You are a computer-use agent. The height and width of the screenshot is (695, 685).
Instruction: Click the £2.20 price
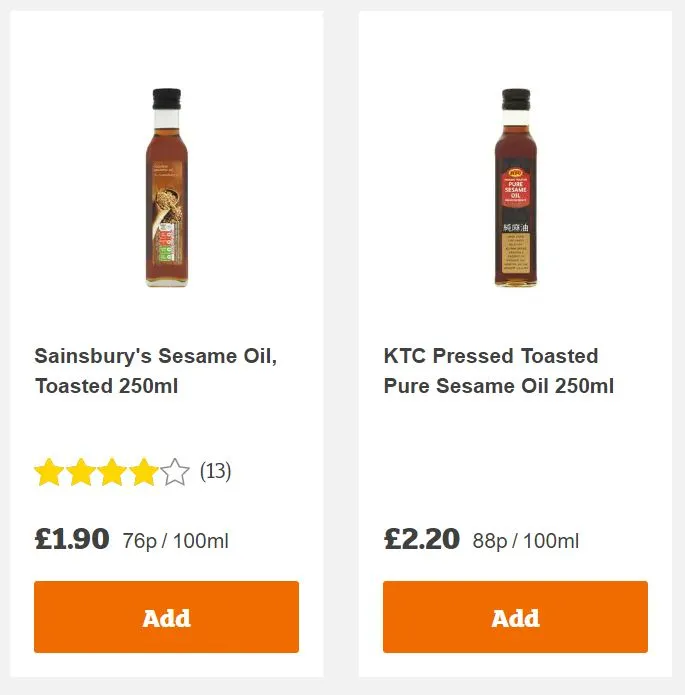421,539
